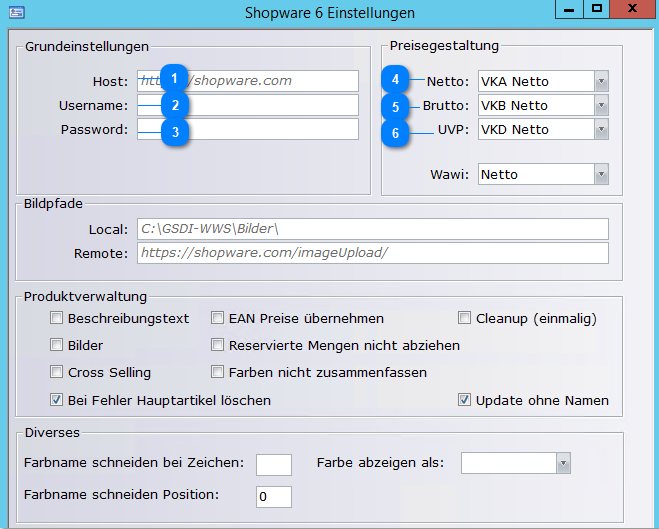Click the Host input field

(x=248, y=81)
